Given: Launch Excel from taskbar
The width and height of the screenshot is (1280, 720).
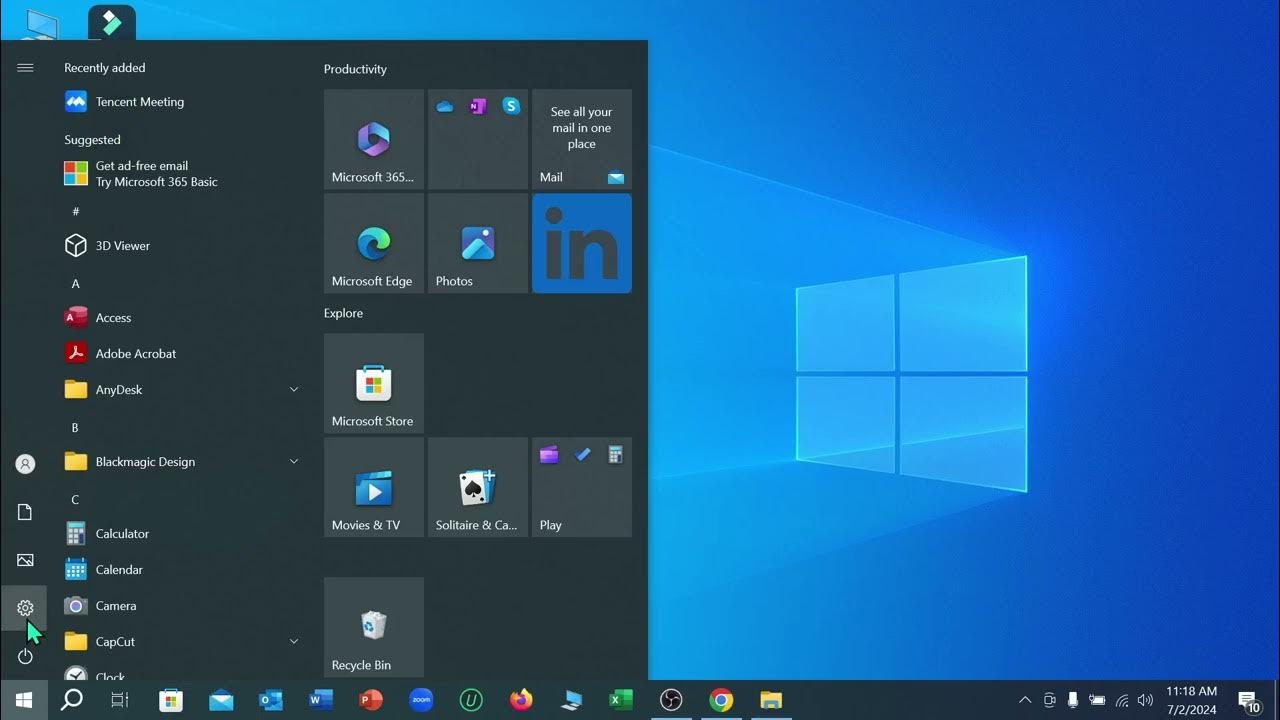Looking at the screenshot, I should click(621, 700).
